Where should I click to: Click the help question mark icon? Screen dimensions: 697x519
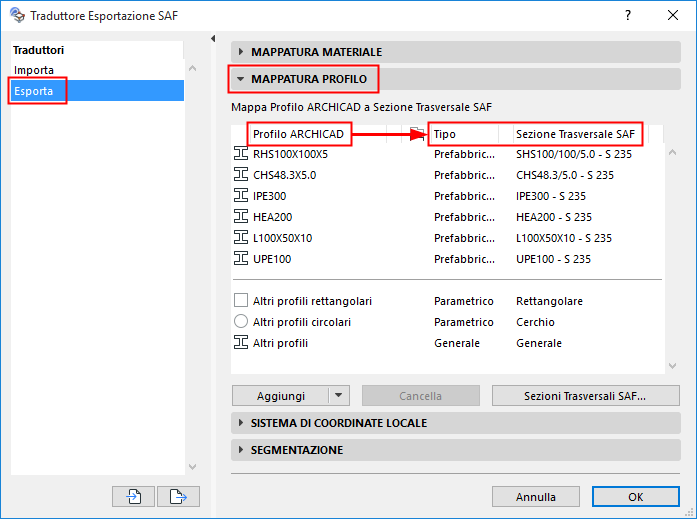point(628,15)
